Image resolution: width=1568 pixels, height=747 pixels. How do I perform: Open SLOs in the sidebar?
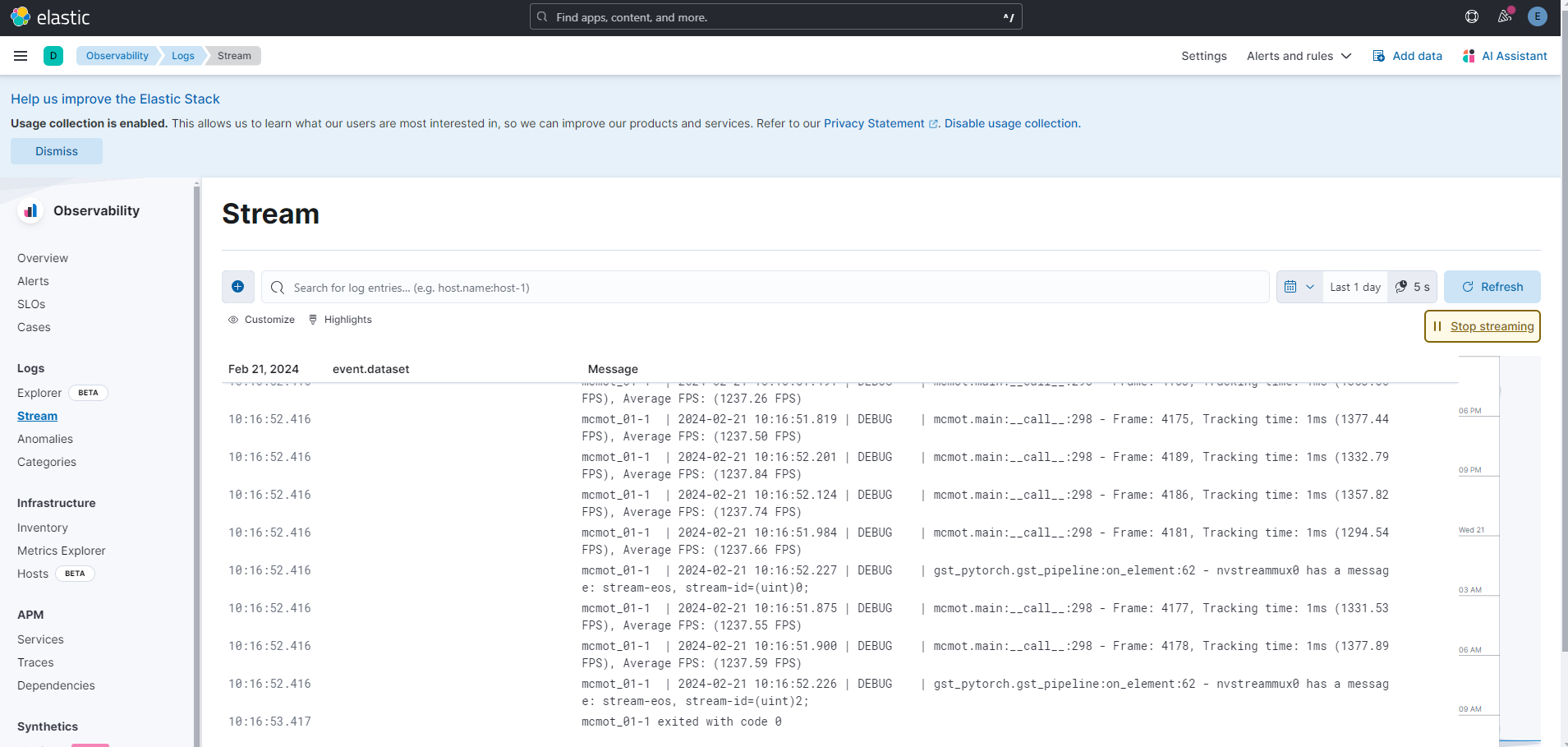[31, 304]
